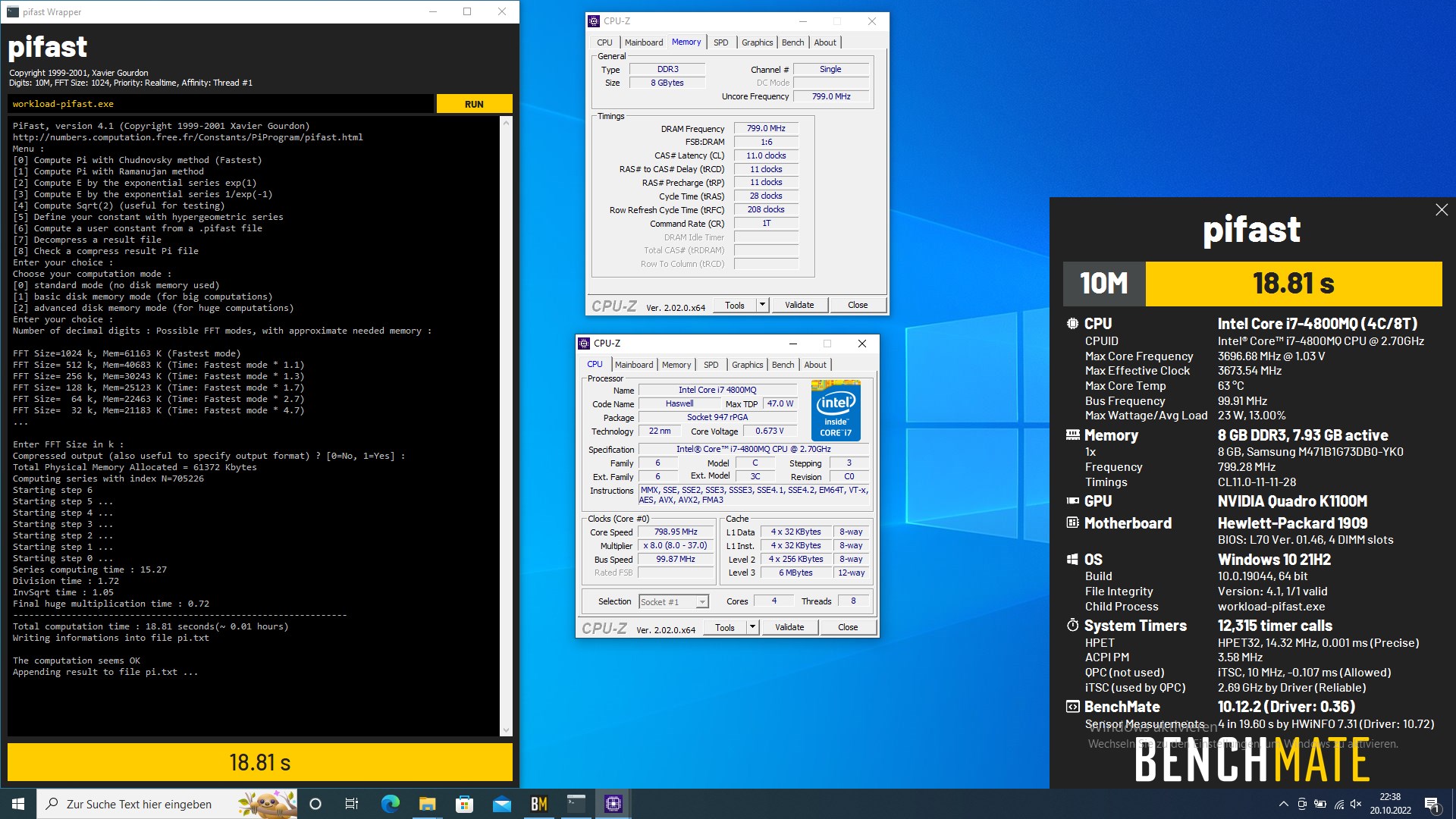This screenshot has width=1456, height=819.
Task: Switch to pifast console taskbar icon
Action: pos(576,804)
